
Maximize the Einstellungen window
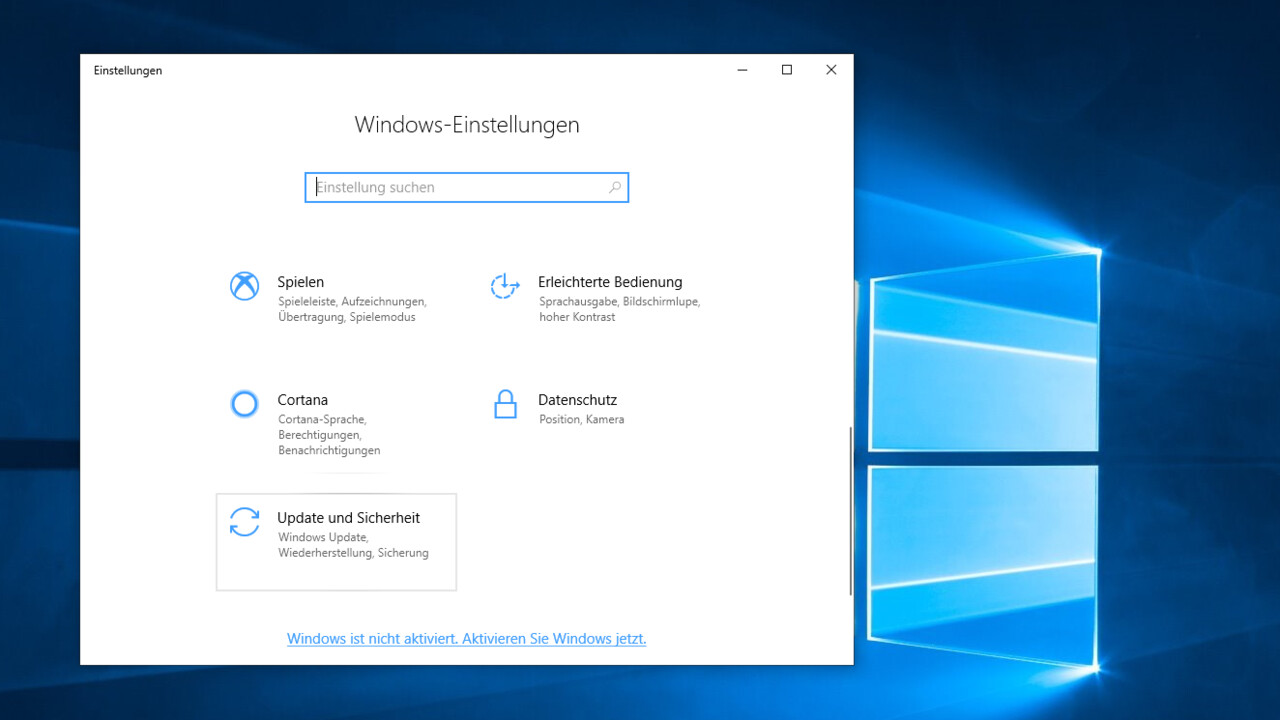[x=787, y=70]
